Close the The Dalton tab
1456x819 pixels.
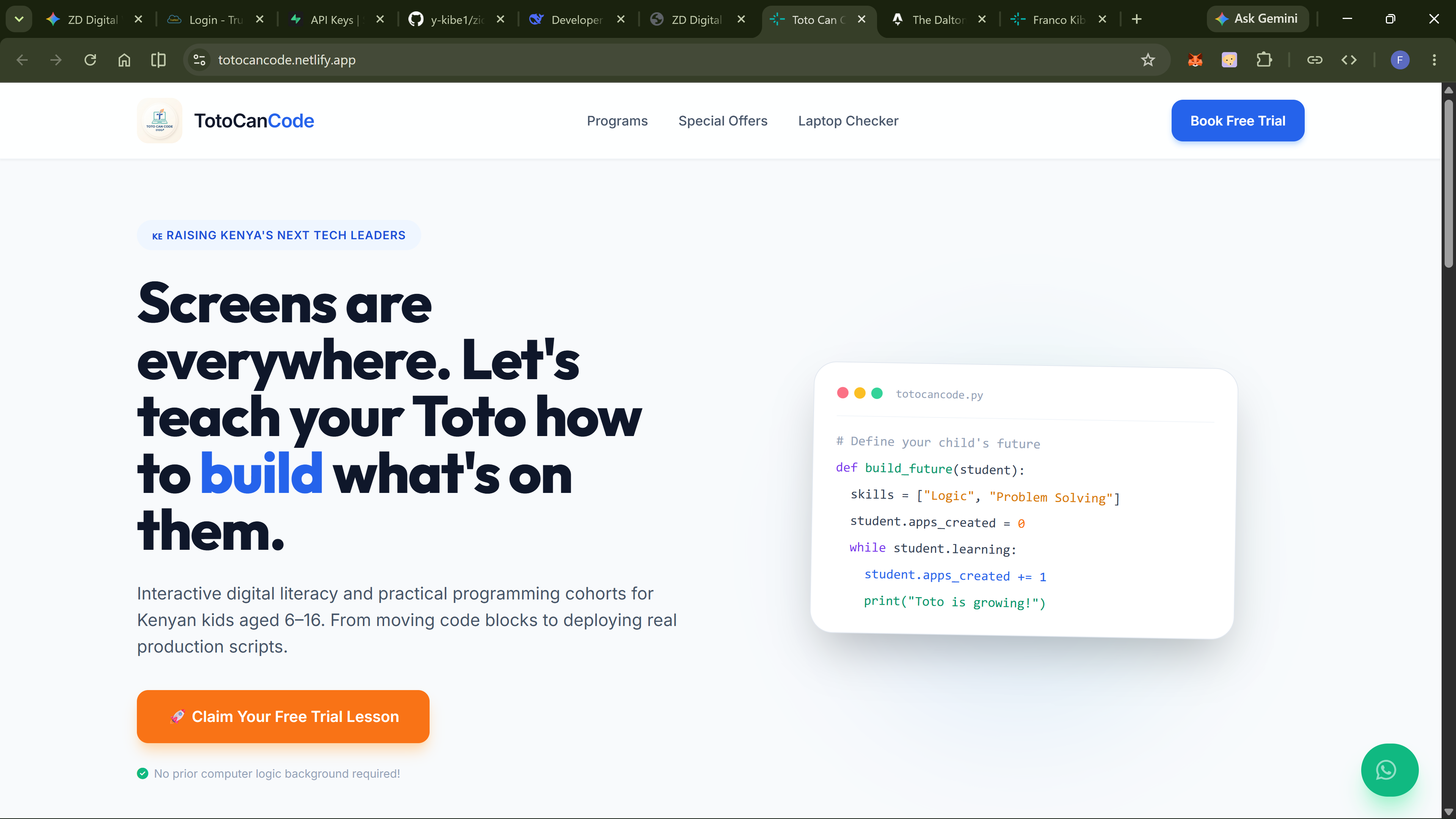(x=982, y=19)
